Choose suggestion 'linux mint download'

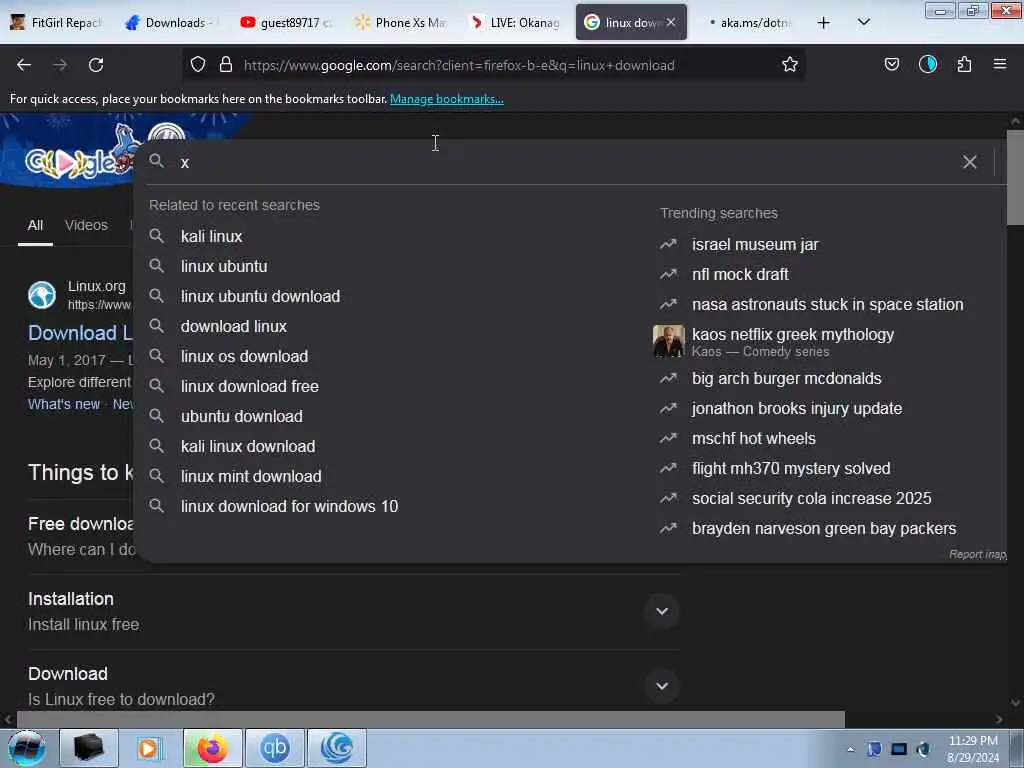click(x=251, y=477)
